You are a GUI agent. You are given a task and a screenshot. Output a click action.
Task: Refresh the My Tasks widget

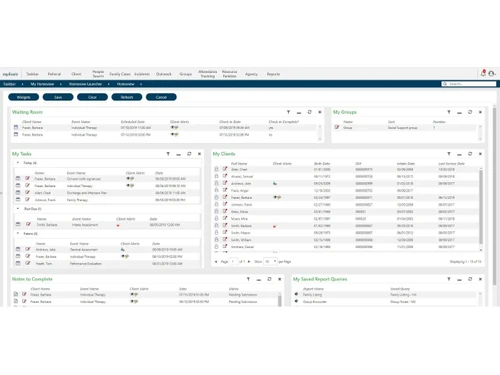tap(189, 154)
